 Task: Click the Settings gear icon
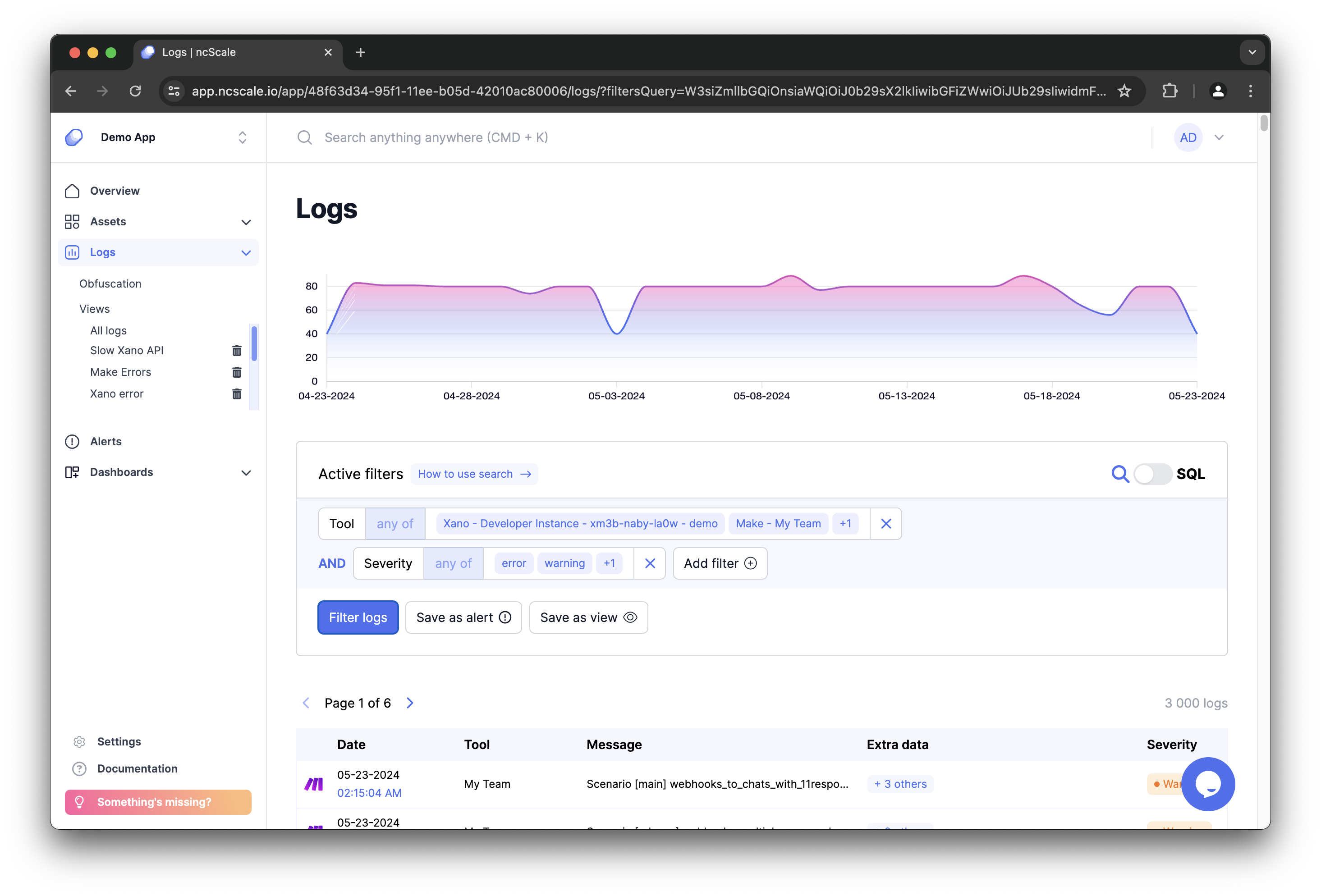pos(80,741)
